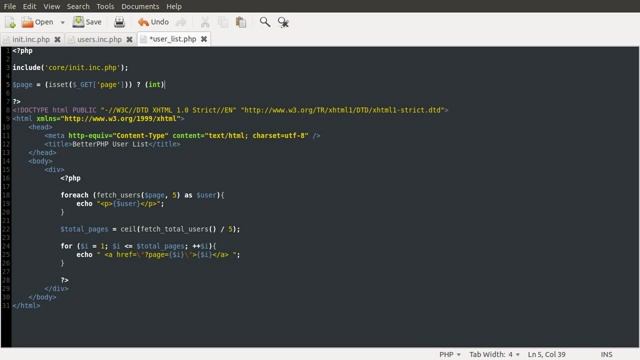Click the echo $user paragraph line

120,204
